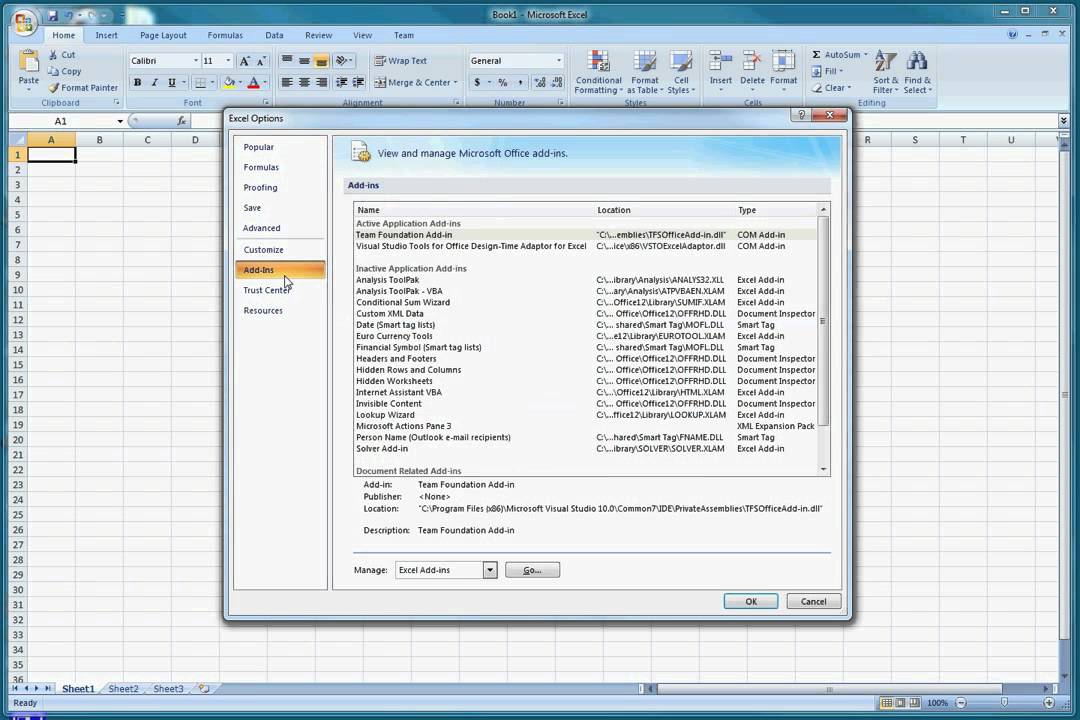Viewport: 1080px width, 720px height.
Task: Click the Align Text Left icon
Action: [x=287, y=82]
